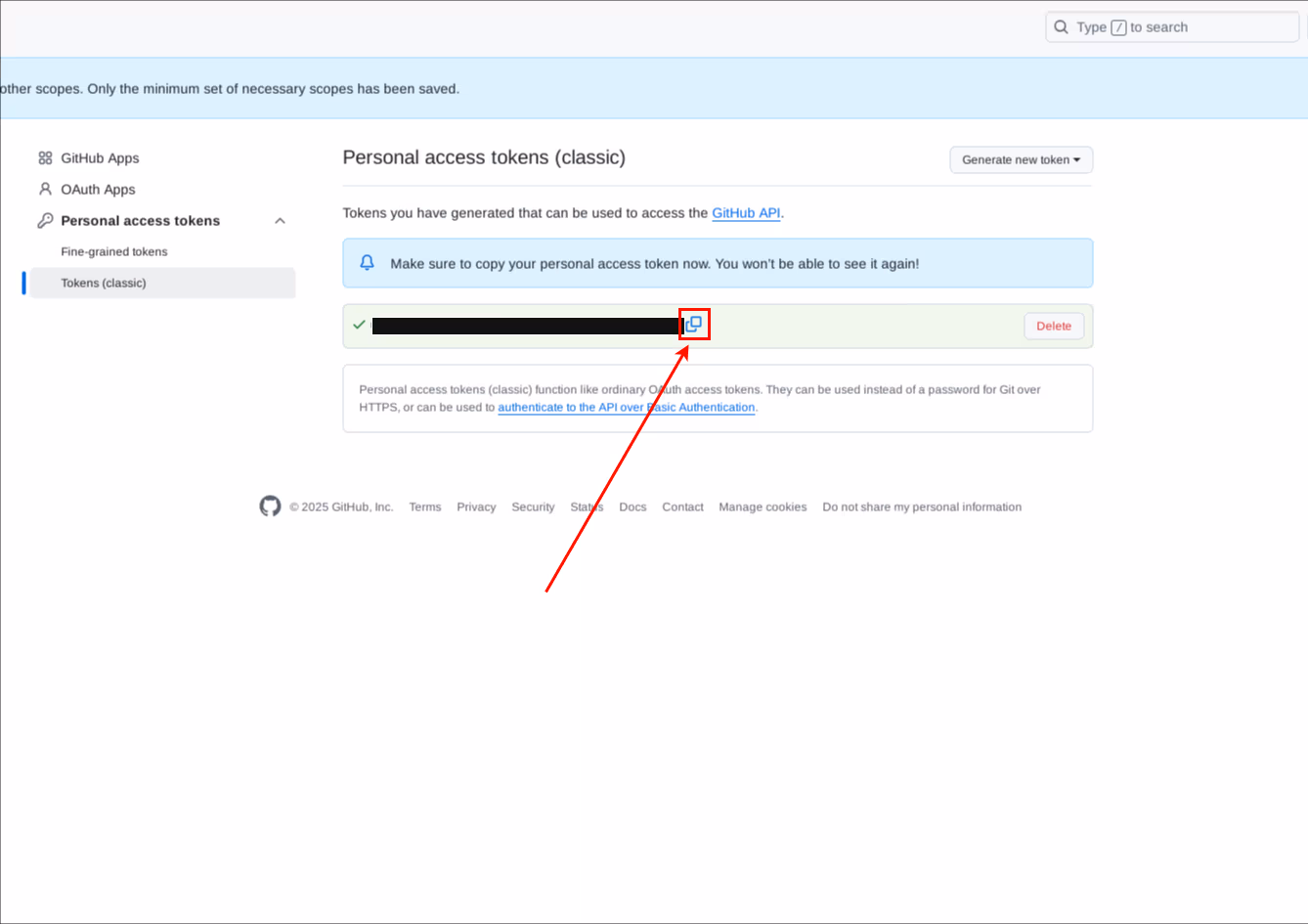Open Fine-grained tokens page

coord(114,252)
